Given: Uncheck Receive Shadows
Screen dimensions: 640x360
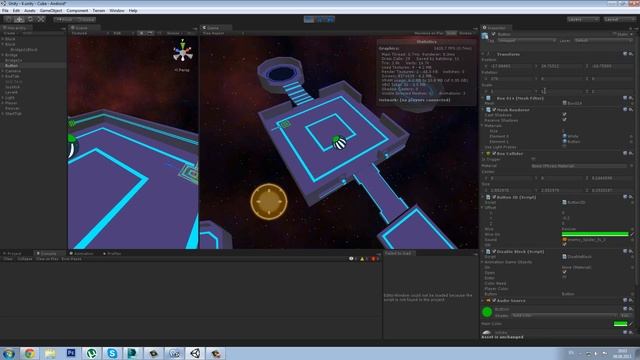Looking at the screenshot, I should [x=564, y=120].
